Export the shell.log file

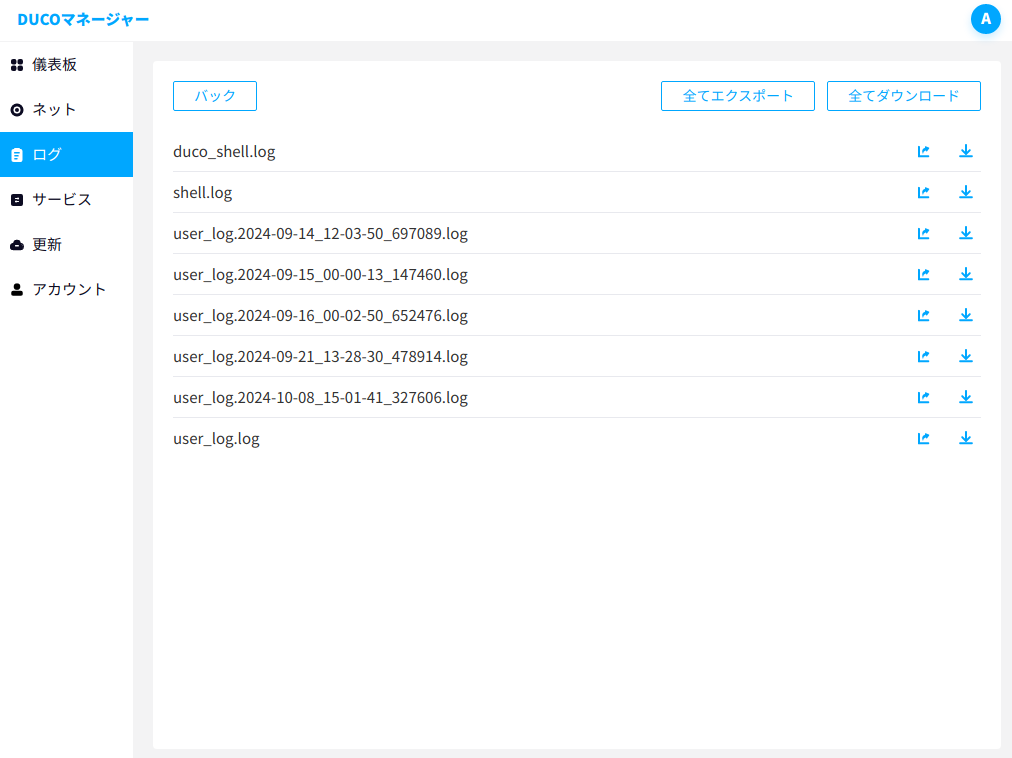[x=924, y=192]
